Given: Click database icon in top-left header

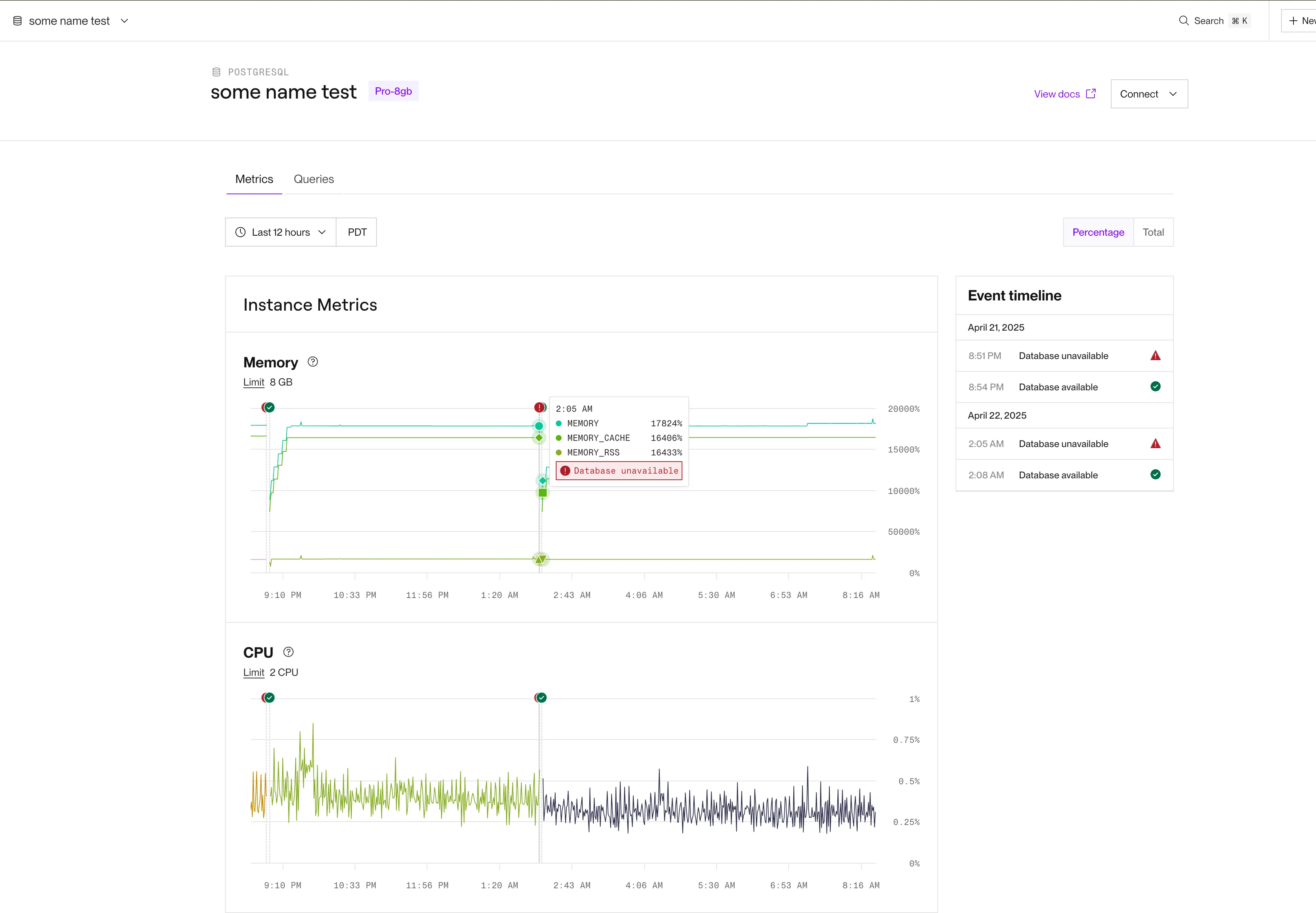Looking at the screenshot, I should coord(18,21).
